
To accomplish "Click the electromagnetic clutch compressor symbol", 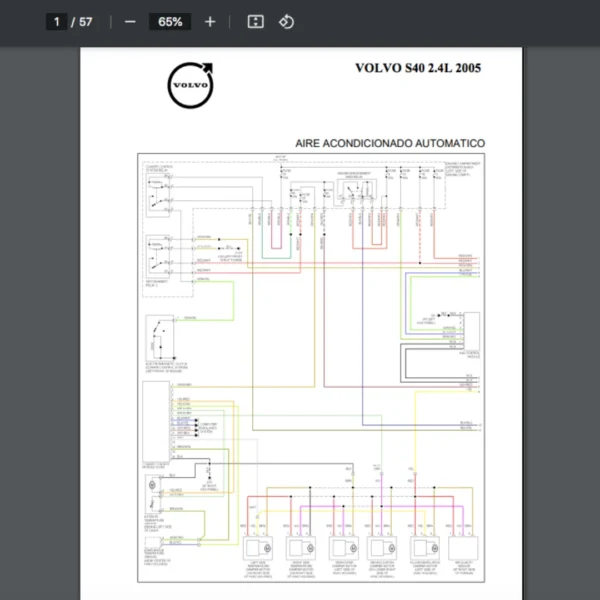I will point(160,333).
